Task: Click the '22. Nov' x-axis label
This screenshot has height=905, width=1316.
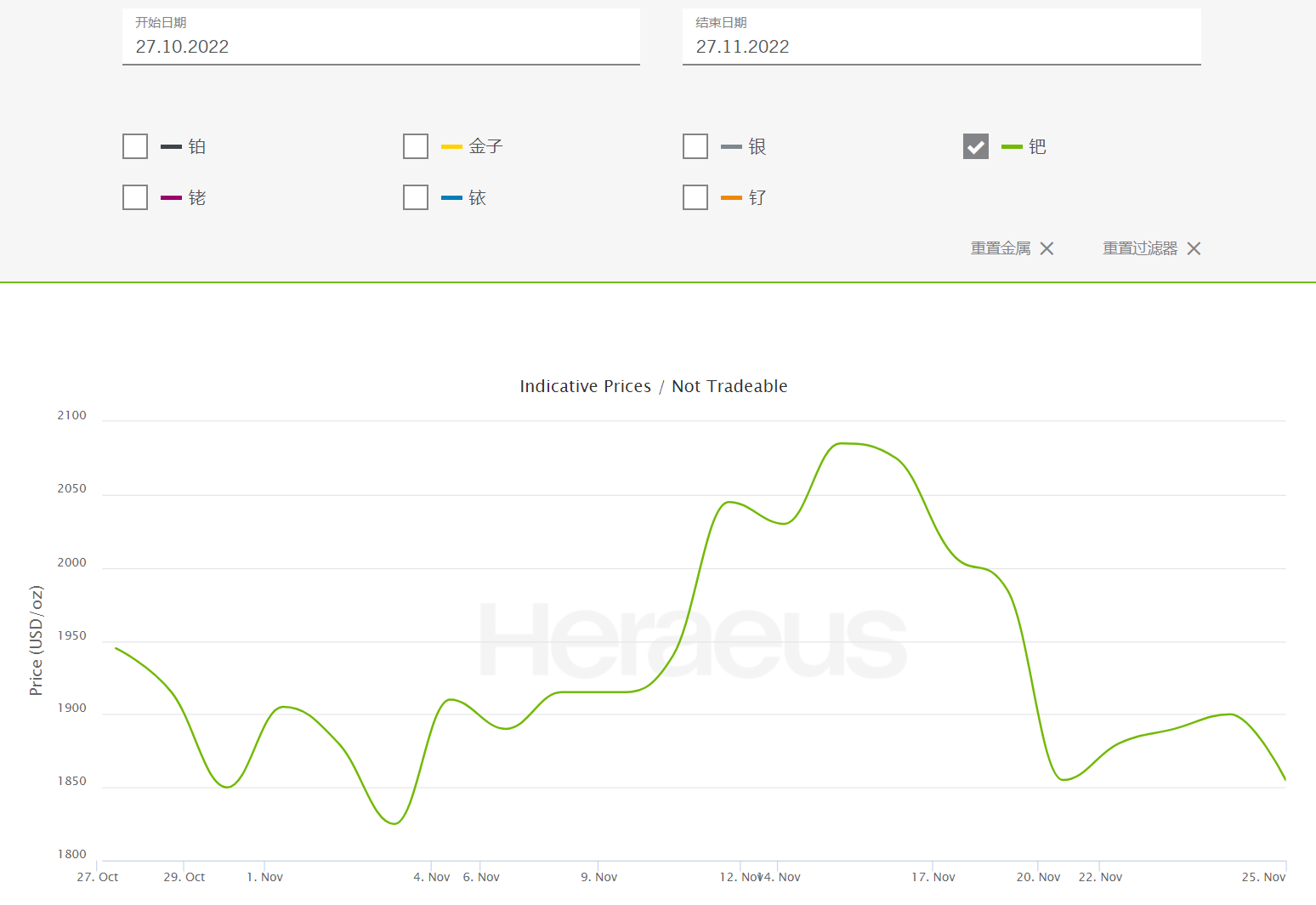Action: (1100, 877)
